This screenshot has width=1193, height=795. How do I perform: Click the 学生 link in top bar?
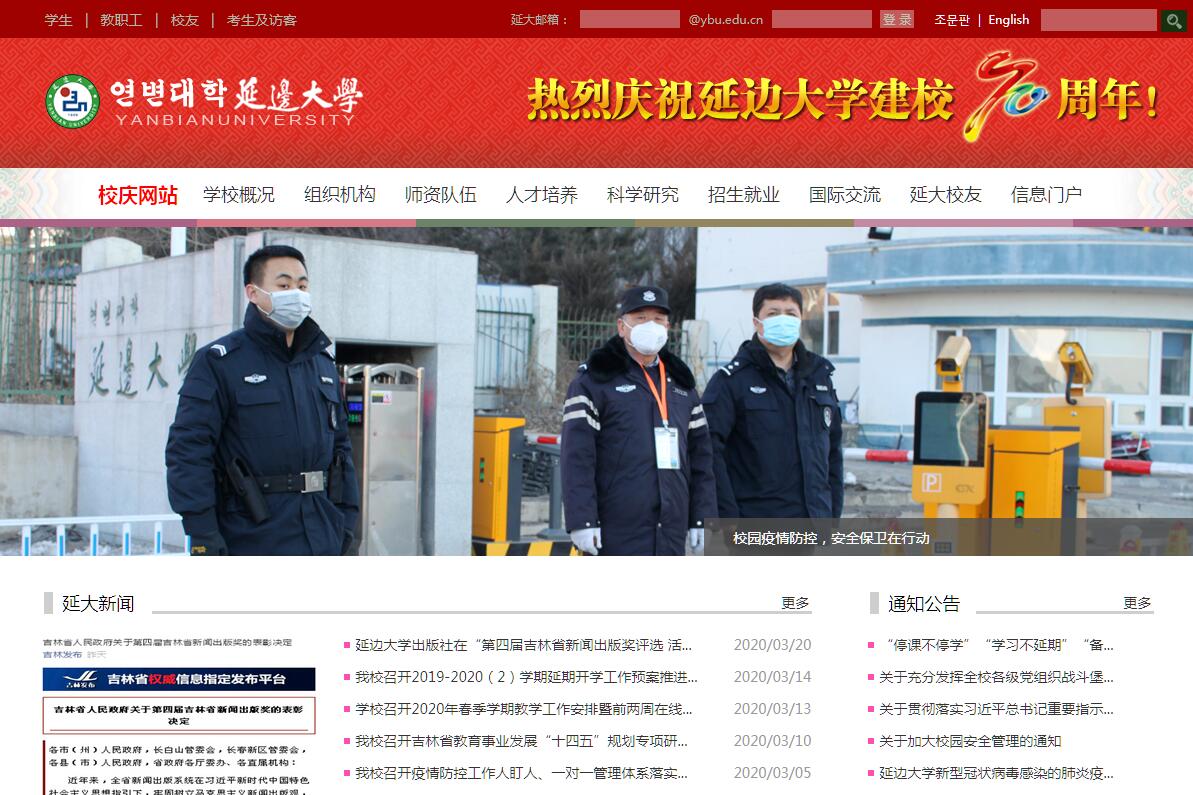click(58, 20)
